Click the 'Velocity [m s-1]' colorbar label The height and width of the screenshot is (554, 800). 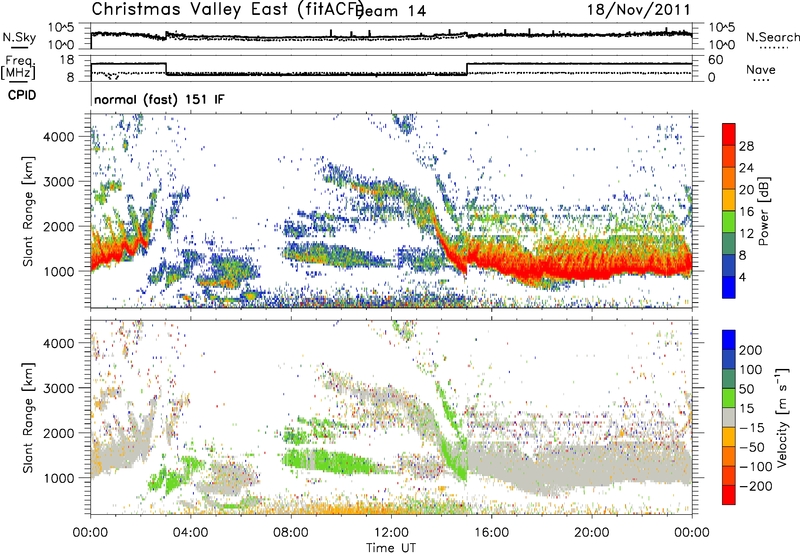[782, 418]
